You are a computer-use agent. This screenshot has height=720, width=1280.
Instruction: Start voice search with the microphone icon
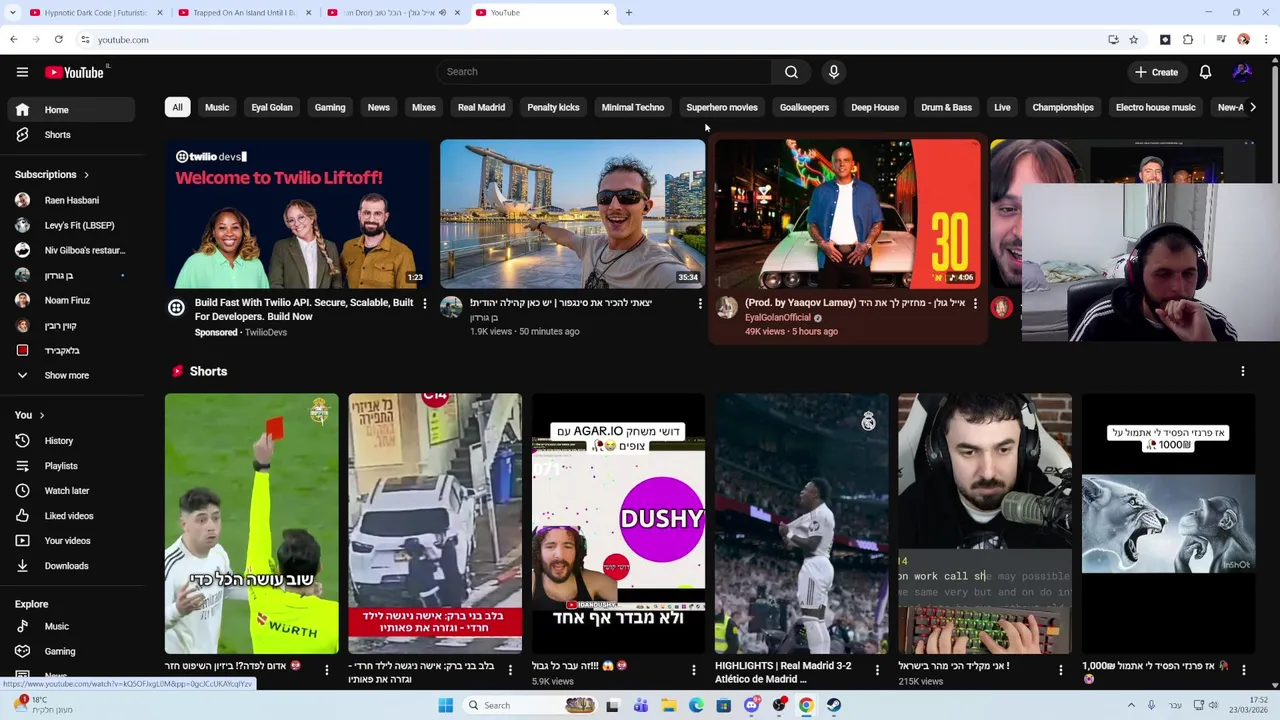coord(834,72)
